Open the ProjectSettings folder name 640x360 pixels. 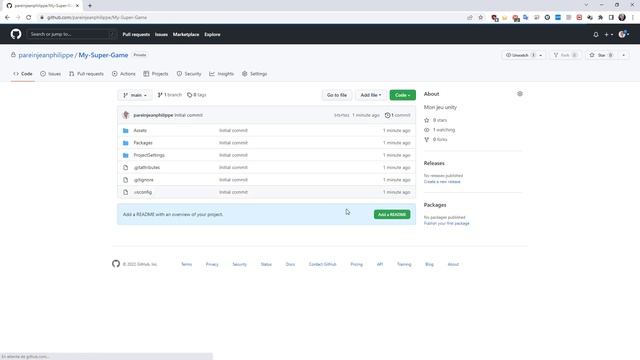coord(149,155)
